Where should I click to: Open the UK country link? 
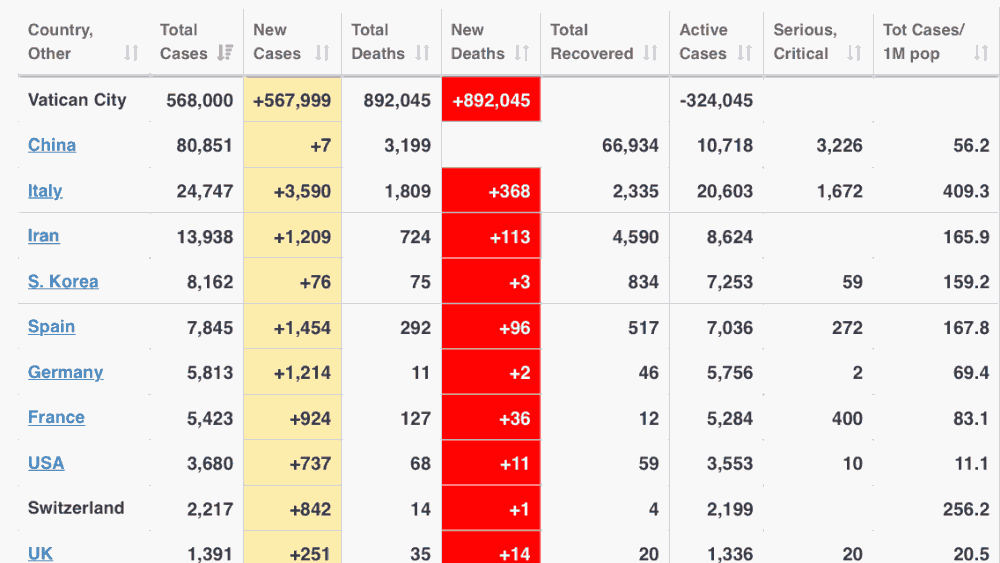point(40,553)
